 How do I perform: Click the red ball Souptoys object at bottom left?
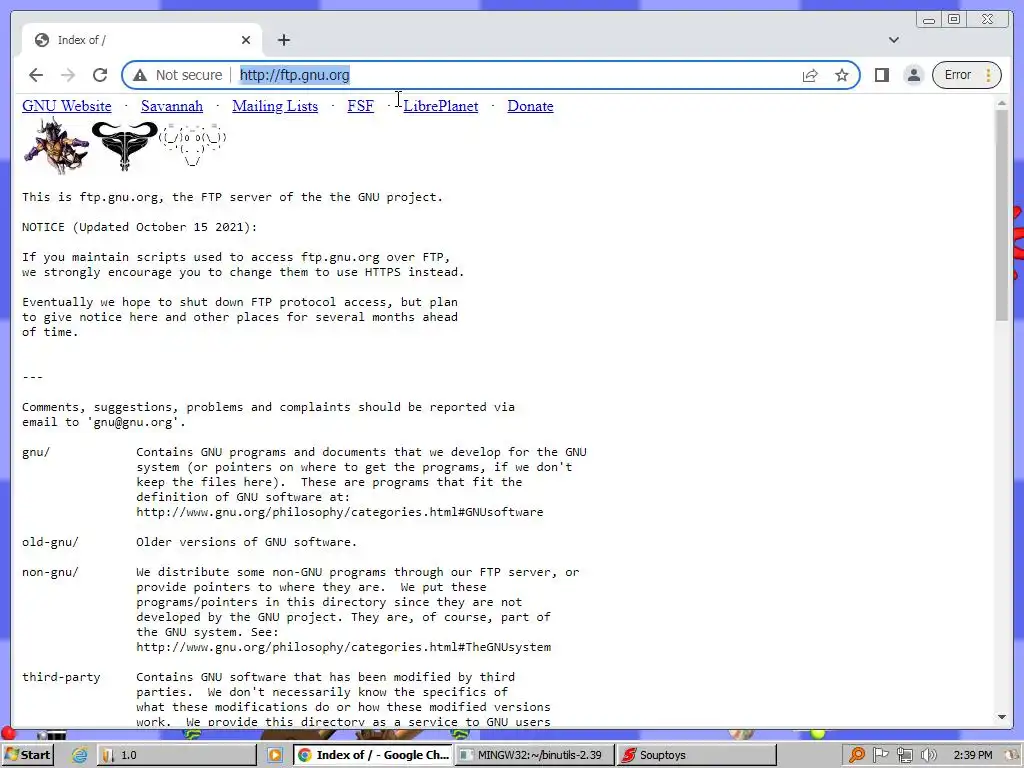tap(8, 733)
